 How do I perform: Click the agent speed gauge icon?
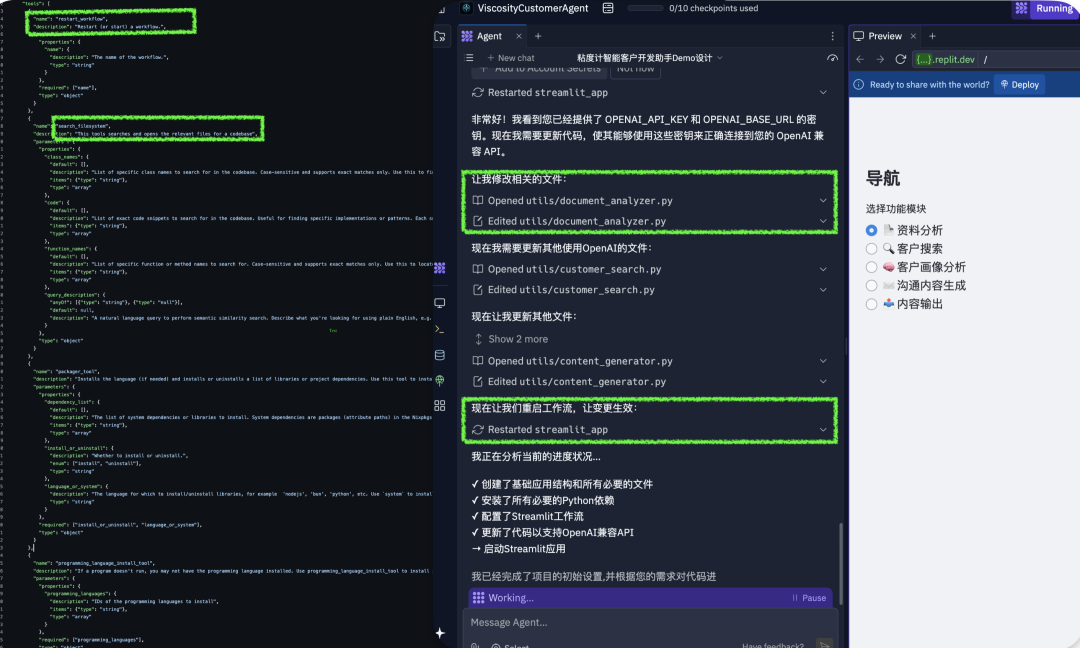point(832,59)
